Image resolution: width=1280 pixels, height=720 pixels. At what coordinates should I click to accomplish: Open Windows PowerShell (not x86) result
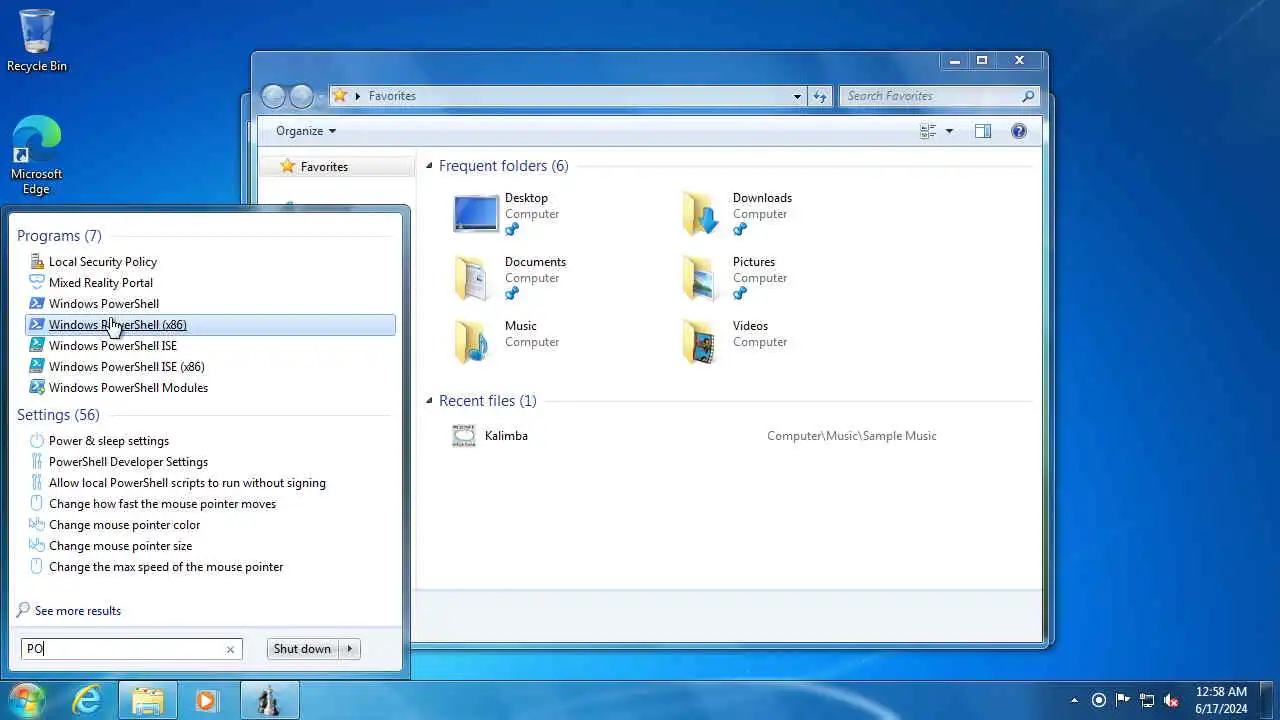210,304
